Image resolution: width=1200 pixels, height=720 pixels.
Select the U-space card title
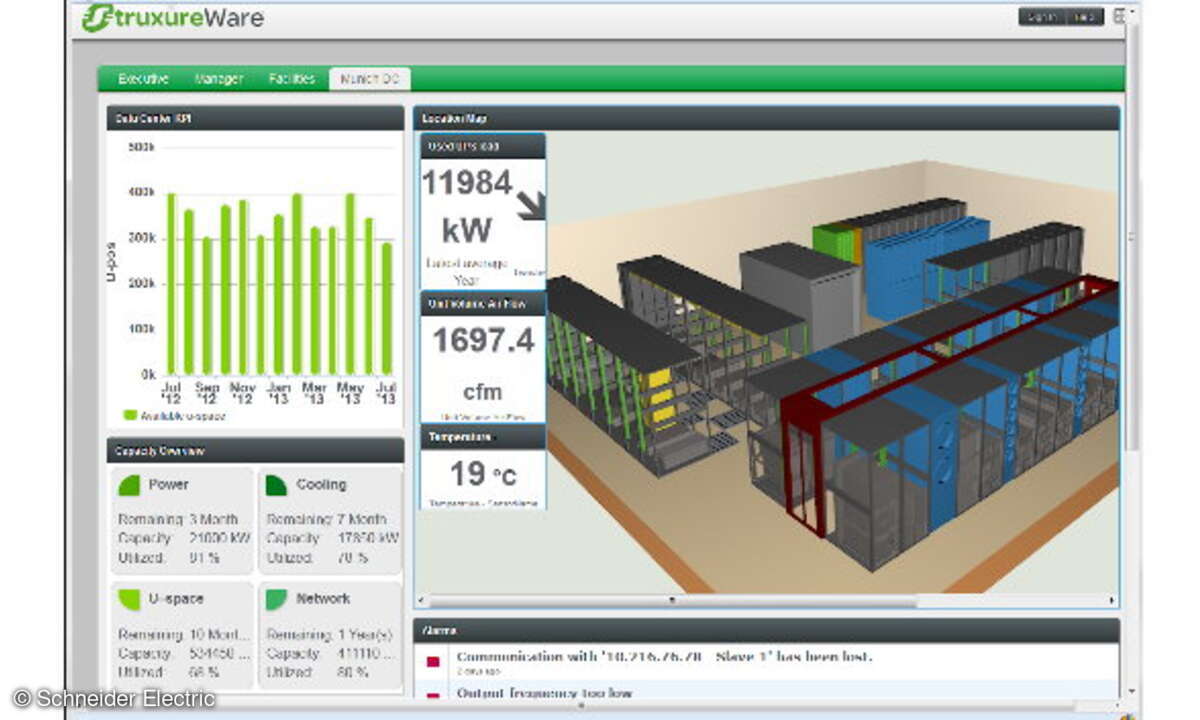(175, 599)
